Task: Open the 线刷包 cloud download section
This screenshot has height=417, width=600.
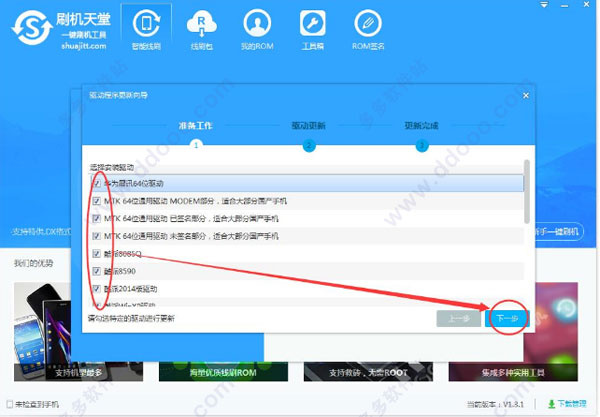Action: [202, 29]
